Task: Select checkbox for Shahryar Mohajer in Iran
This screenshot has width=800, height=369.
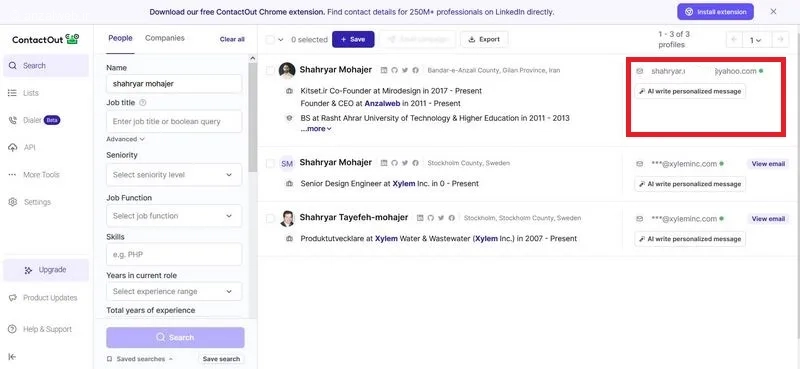Action: (270, 70)
